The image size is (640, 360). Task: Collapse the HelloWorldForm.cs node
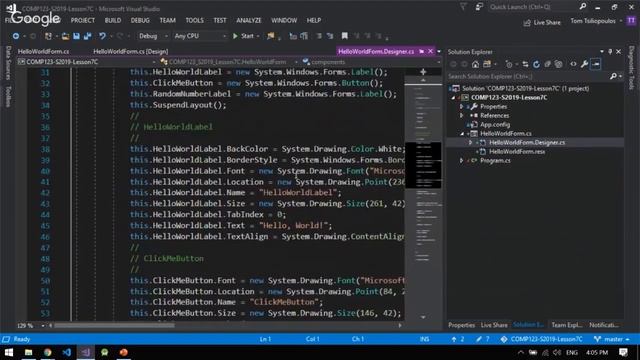tap(462, 133)
